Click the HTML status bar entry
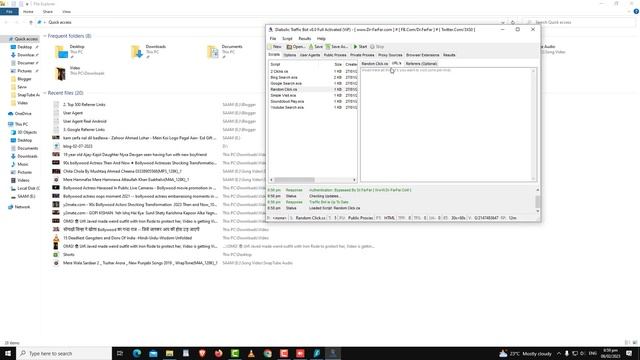 click(x=389, y=218)
